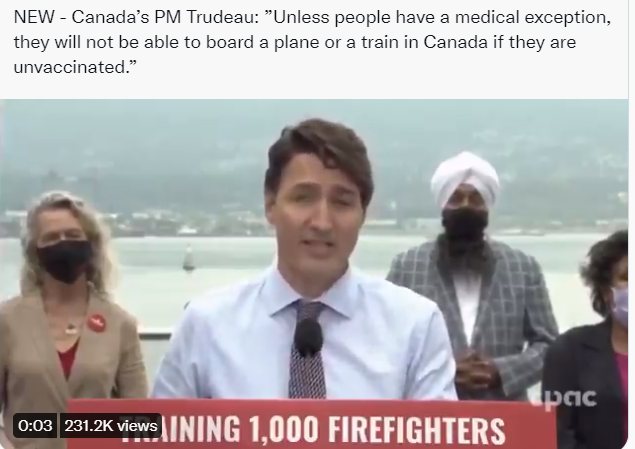The image size is (635, 449).
Task: Click the 0:03 video duration badge
Action: click(x=35, y=426)
